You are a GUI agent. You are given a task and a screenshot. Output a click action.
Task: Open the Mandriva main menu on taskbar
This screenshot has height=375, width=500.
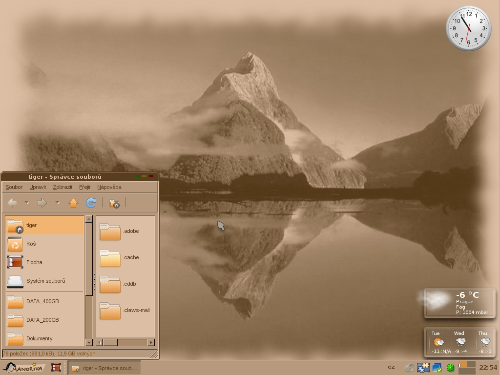pyautogui.click(x=23, y=368)
